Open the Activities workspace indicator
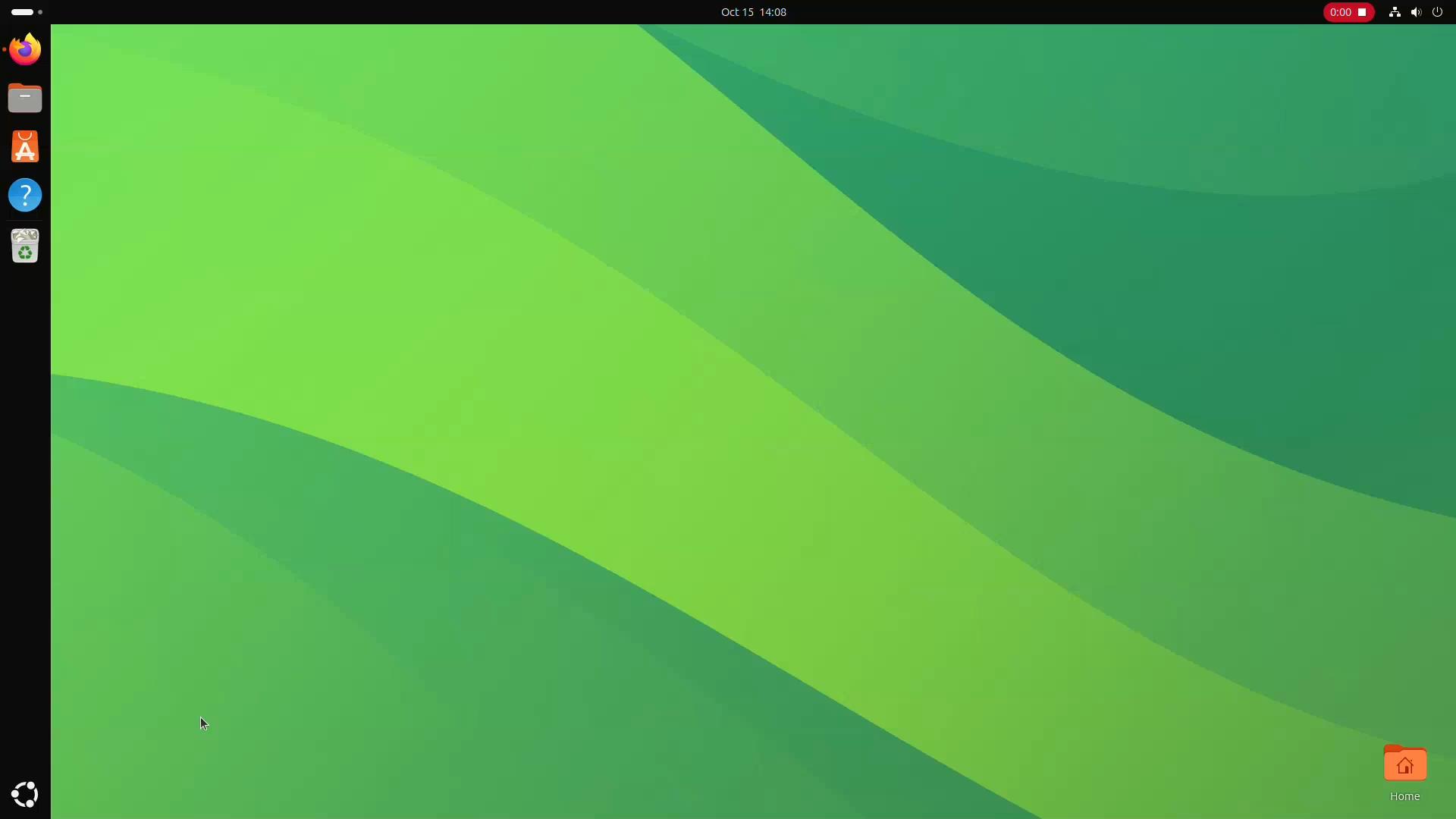The image size is (1456, 819). pyautogui.click(x=27, y=12)
